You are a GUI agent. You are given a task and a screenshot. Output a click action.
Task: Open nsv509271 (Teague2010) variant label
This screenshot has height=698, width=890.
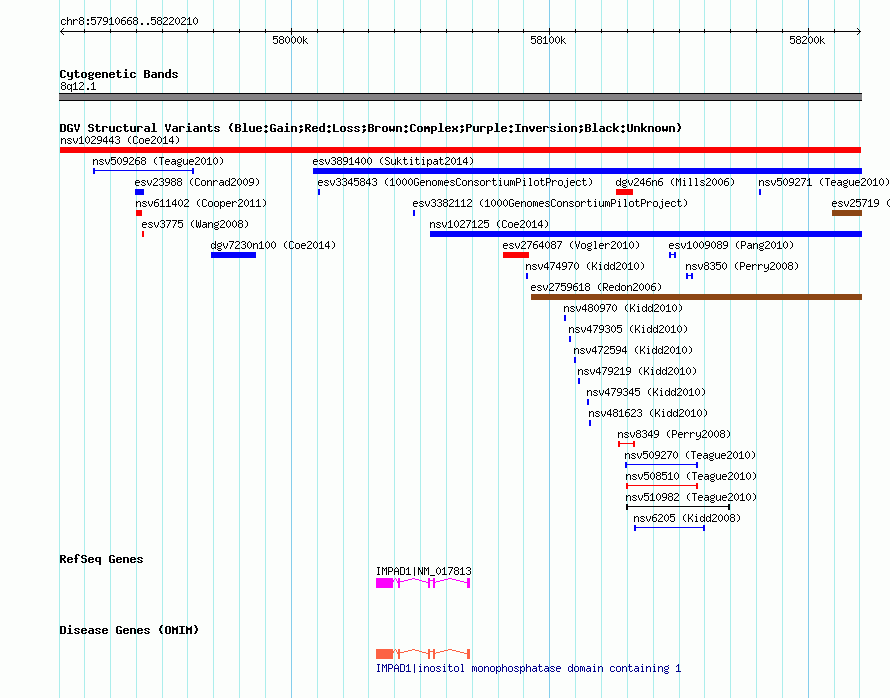[824, 182]
